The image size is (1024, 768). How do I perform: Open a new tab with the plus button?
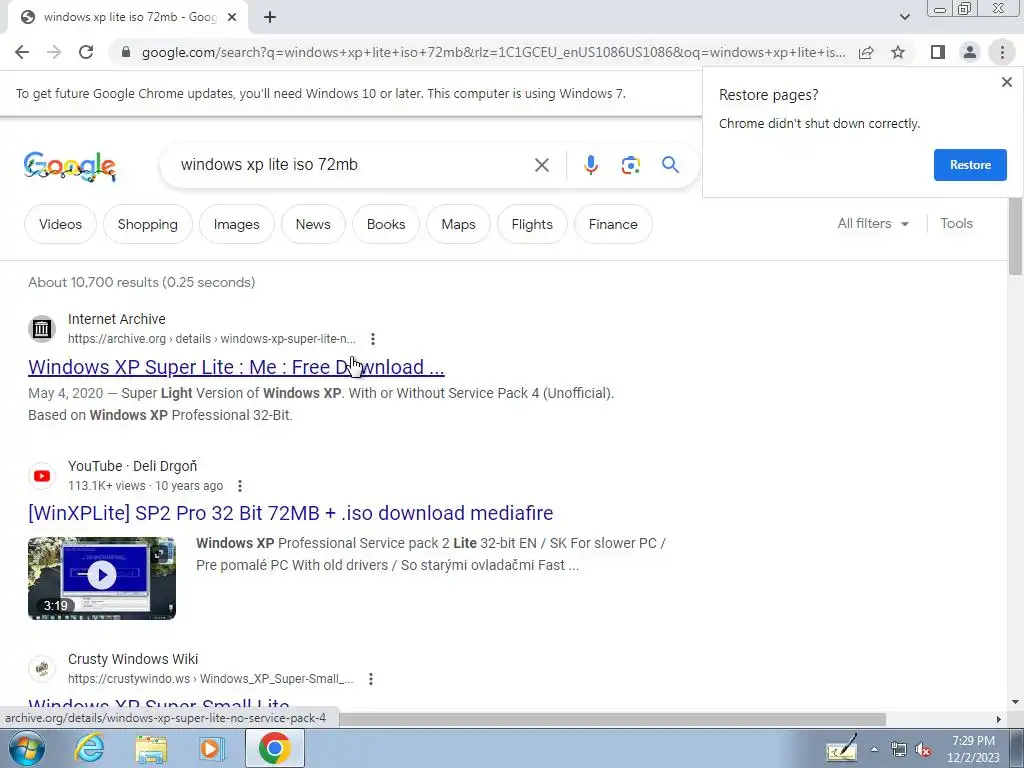[x=270, y=18]
